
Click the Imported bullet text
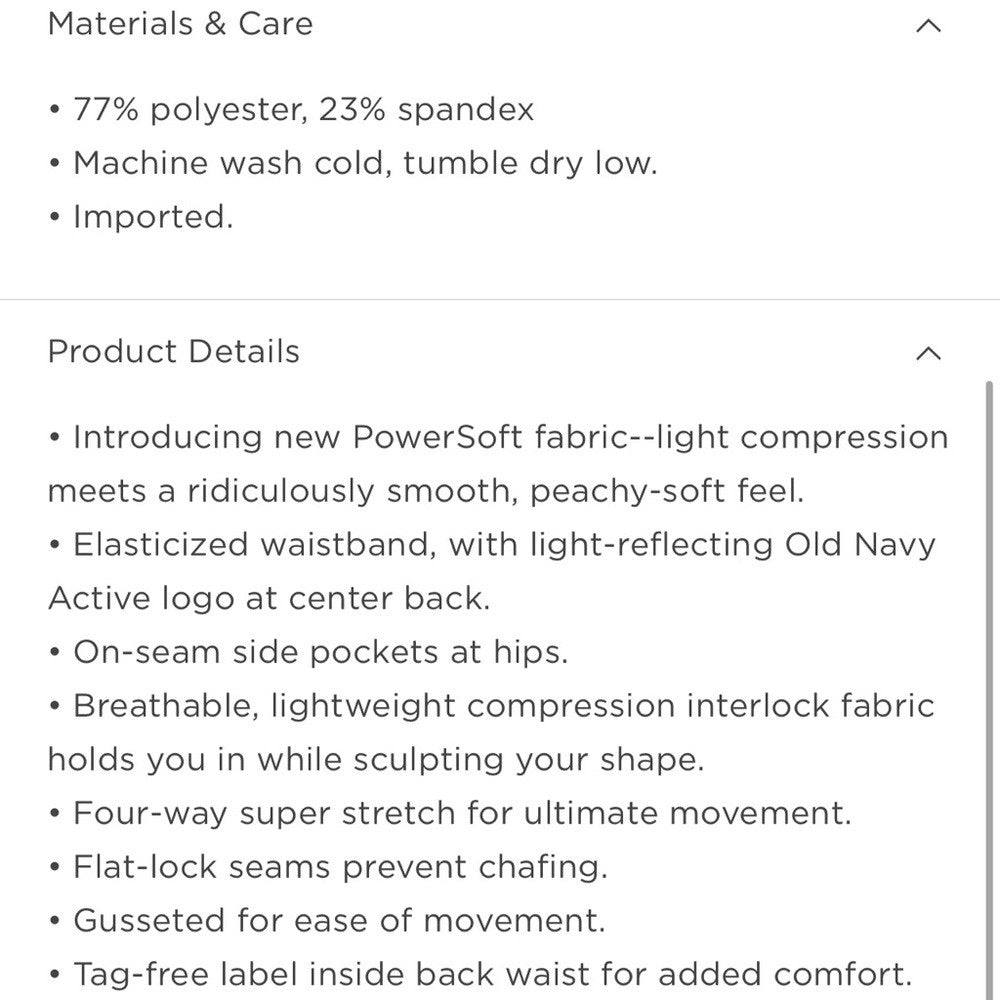[153, 217]
